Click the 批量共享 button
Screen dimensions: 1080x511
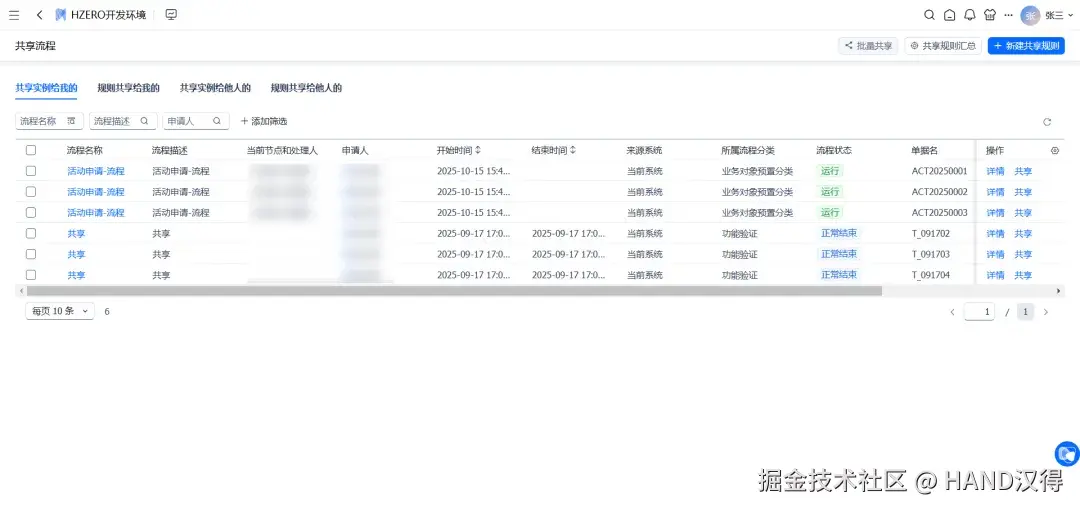point(868,45)
